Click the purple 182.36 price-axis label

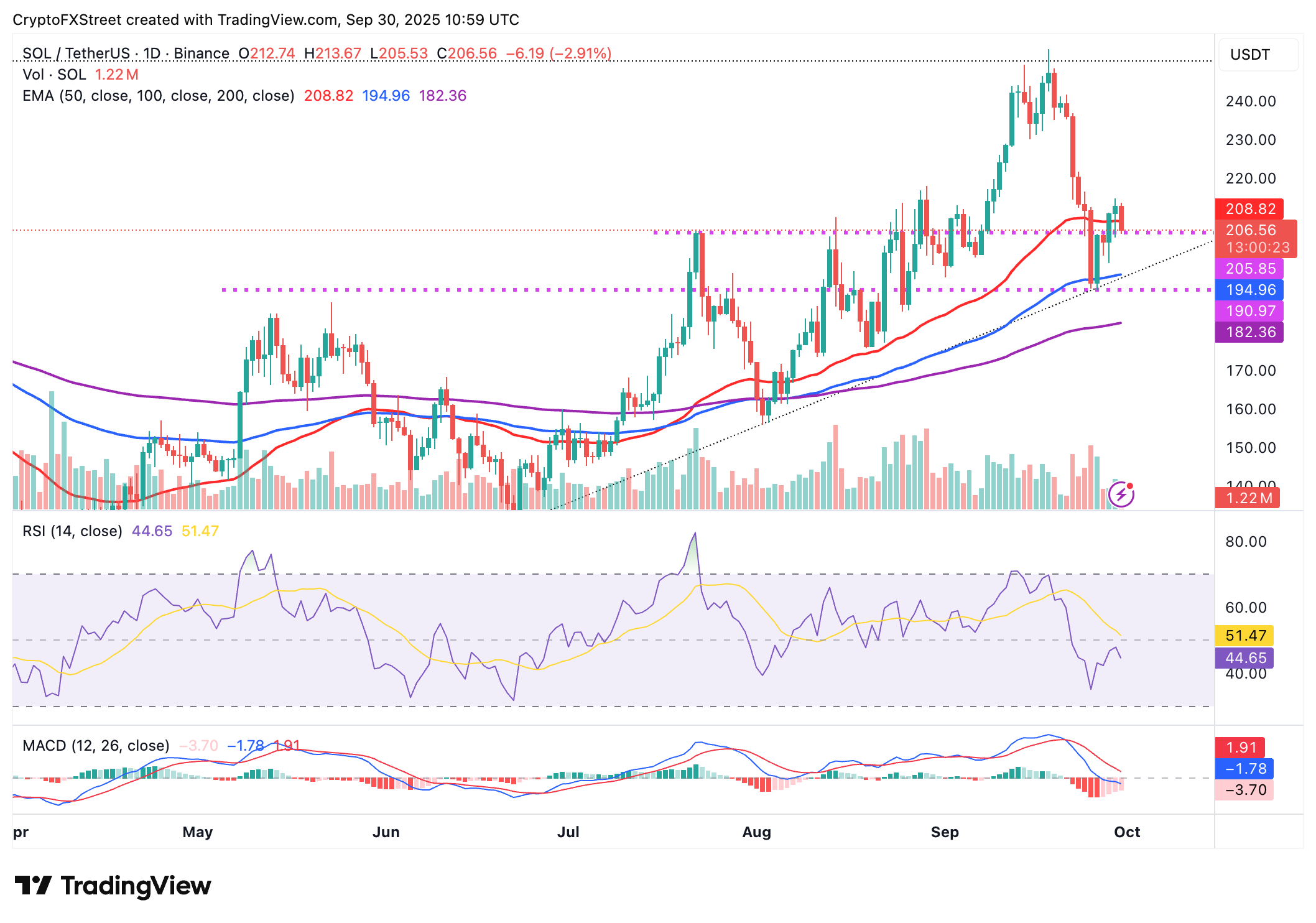1250,332
